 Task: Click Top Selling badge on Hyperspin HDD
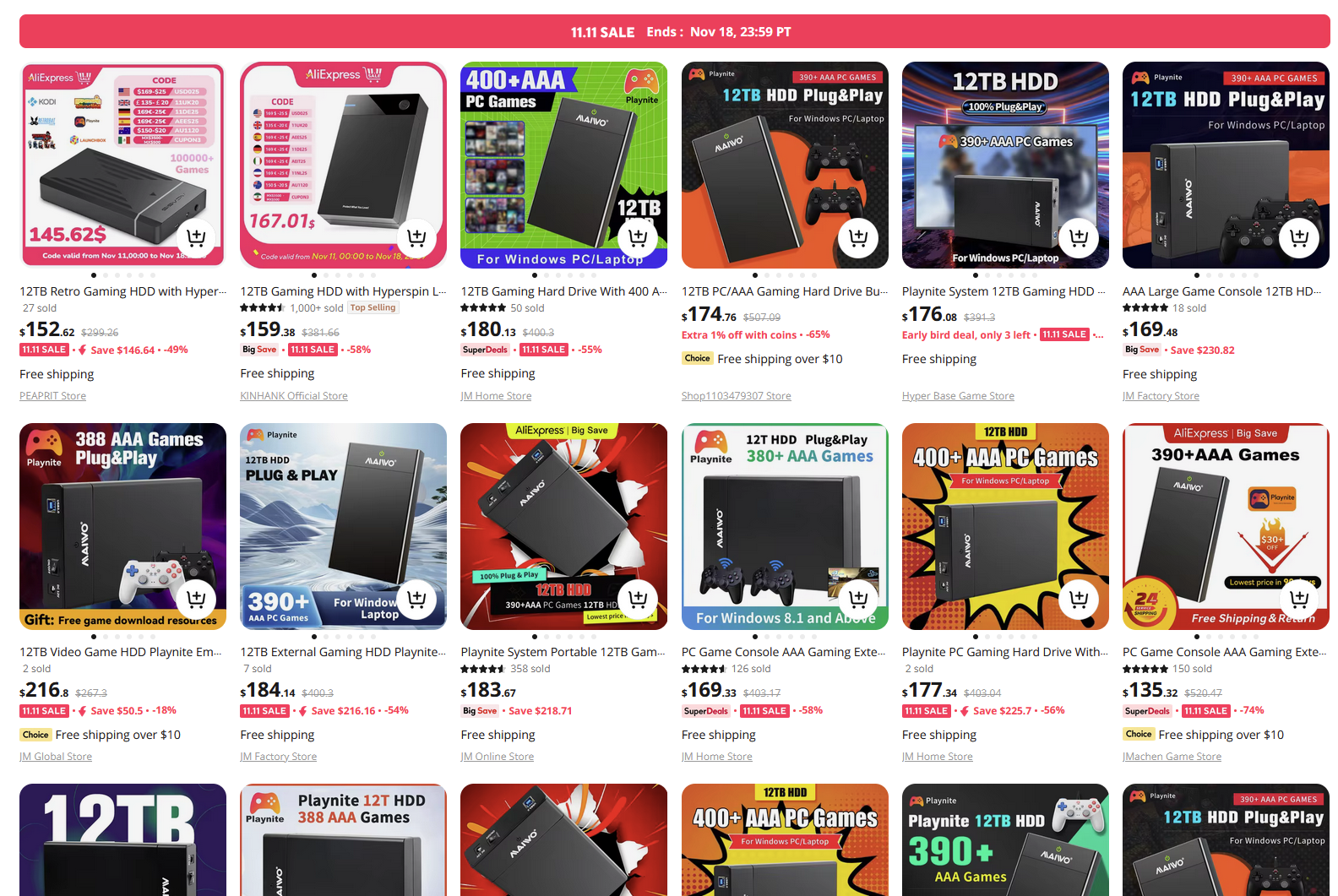tap(373, 307)
